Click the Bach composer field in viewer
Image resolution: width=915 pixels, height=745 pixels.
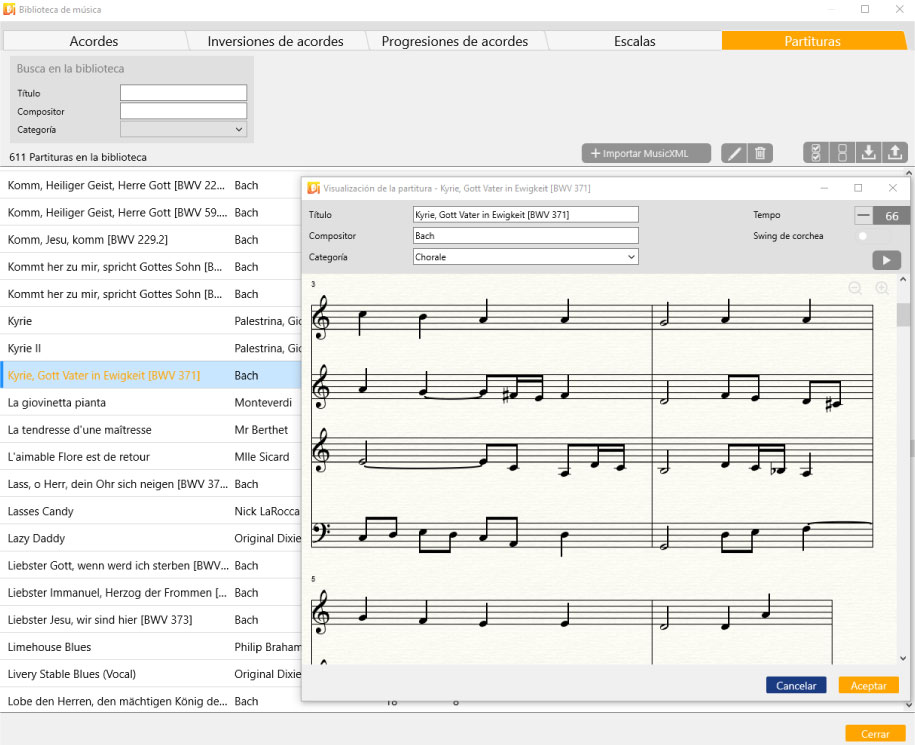(525, 236)
